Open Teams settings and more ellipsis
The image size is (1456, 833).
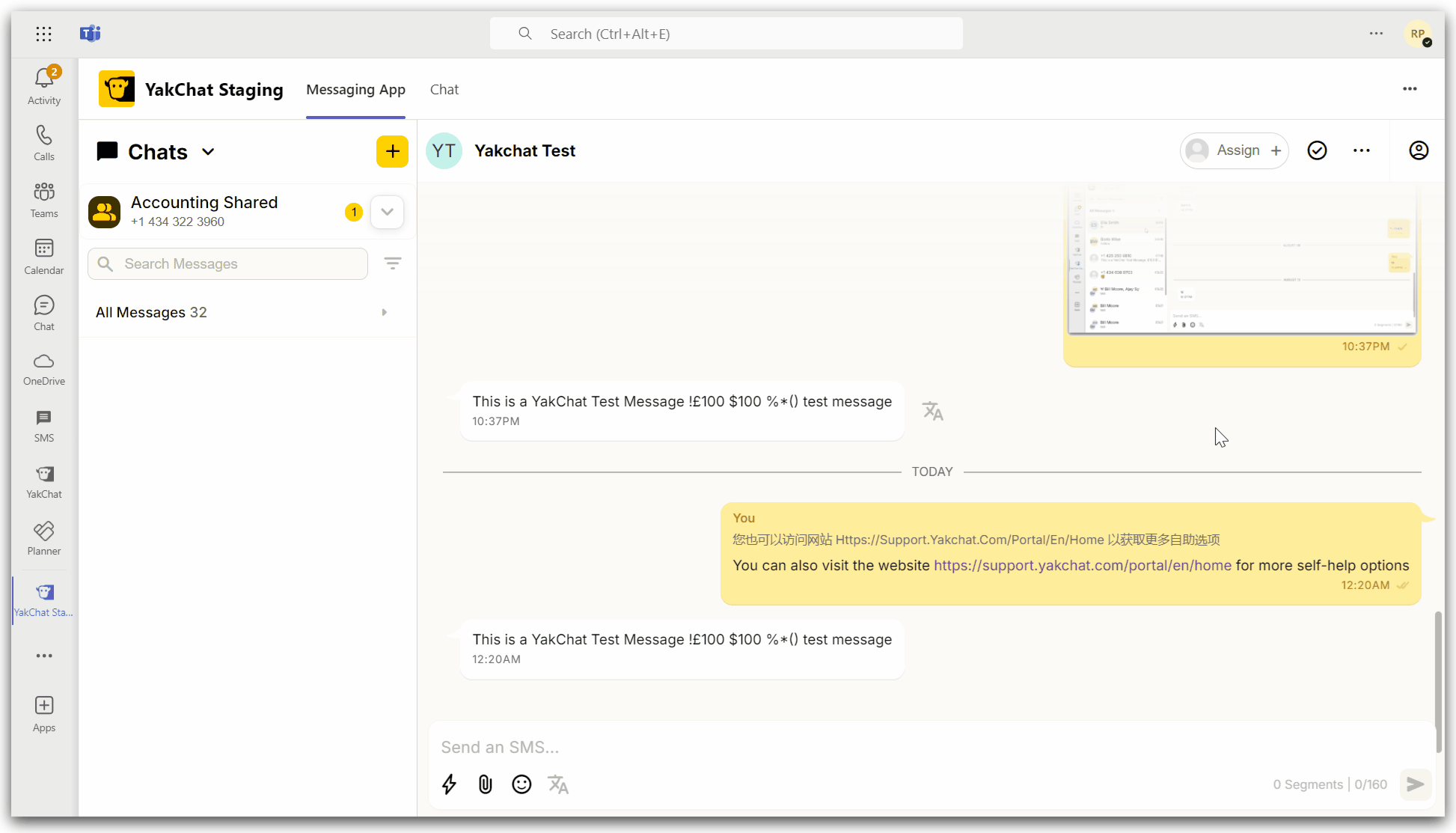(x=1376, y=34)
